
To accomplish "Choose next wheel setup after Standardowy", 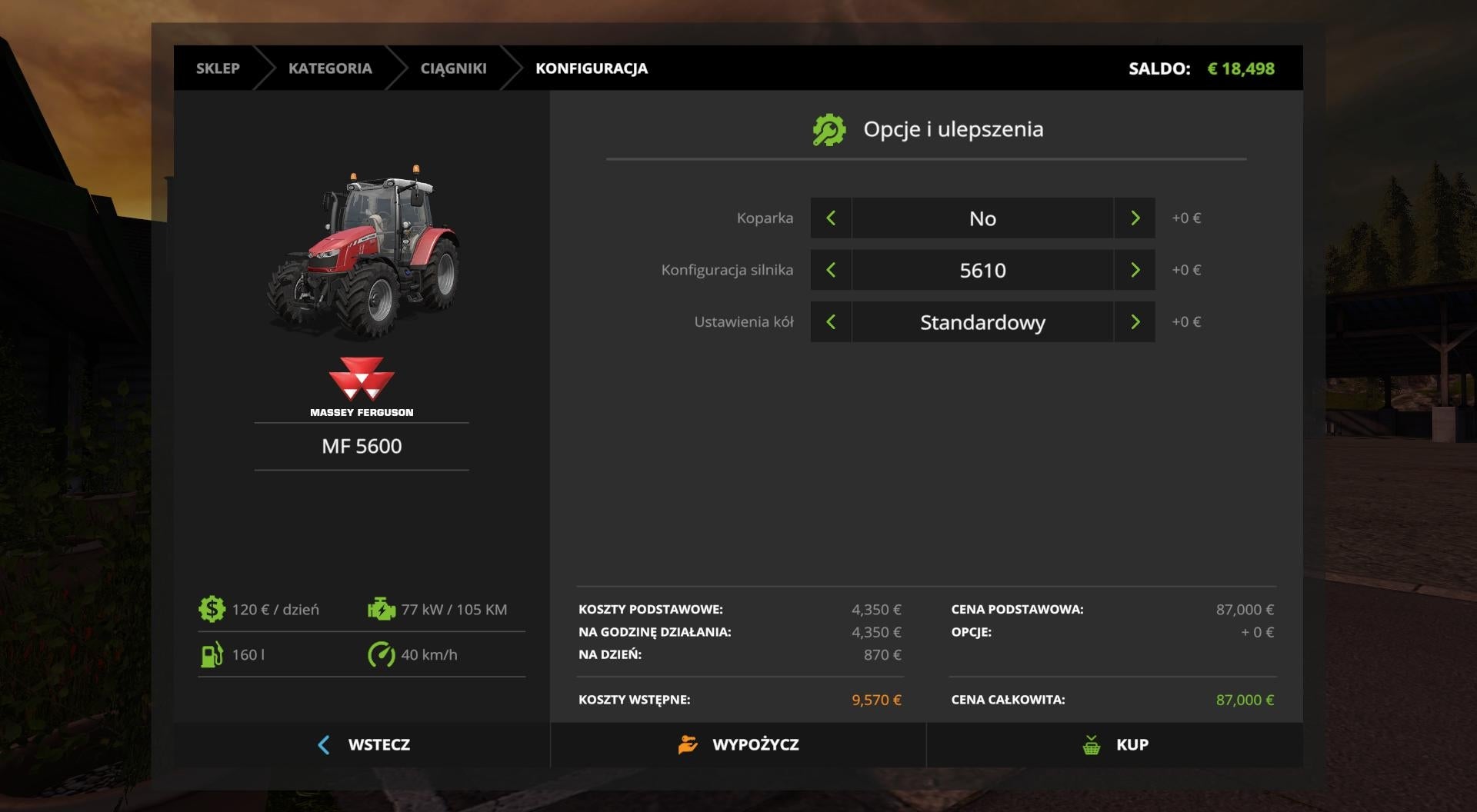I will coord(1135,322).
